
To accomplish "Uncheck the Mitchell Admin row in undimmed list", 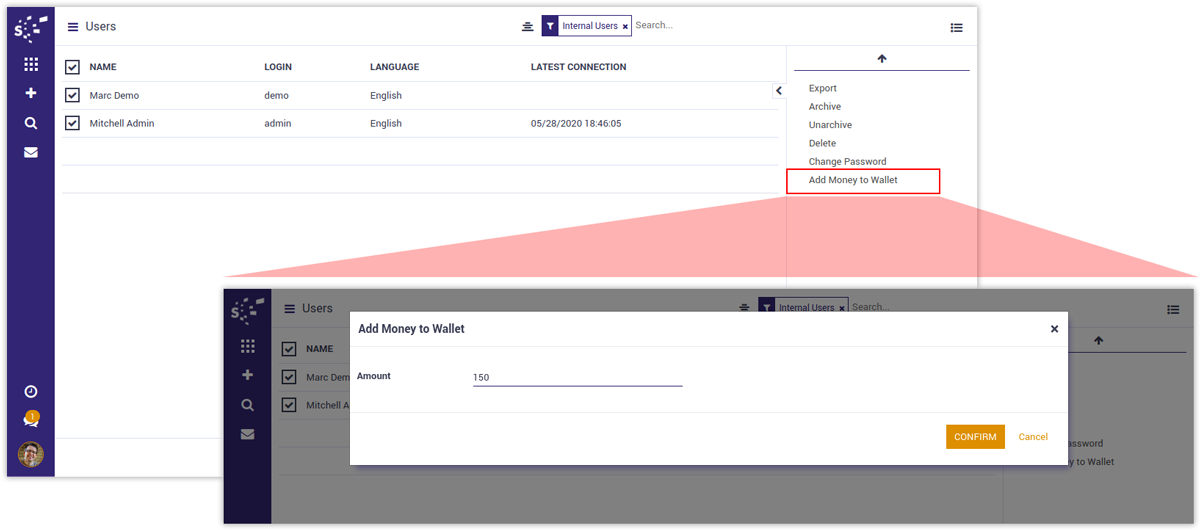I will 72,123.
